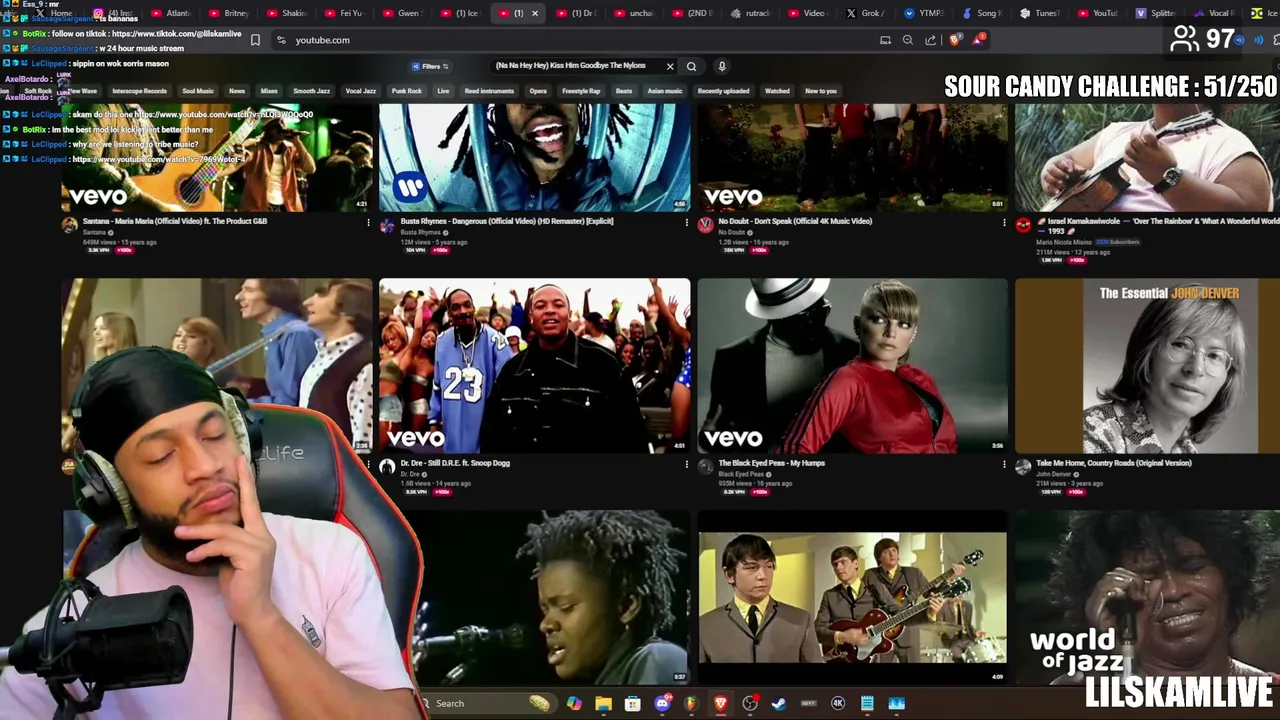The image size is (1280, 720).
Task: Select the Soul Music filter chip
Action: (x=198, y=91)
